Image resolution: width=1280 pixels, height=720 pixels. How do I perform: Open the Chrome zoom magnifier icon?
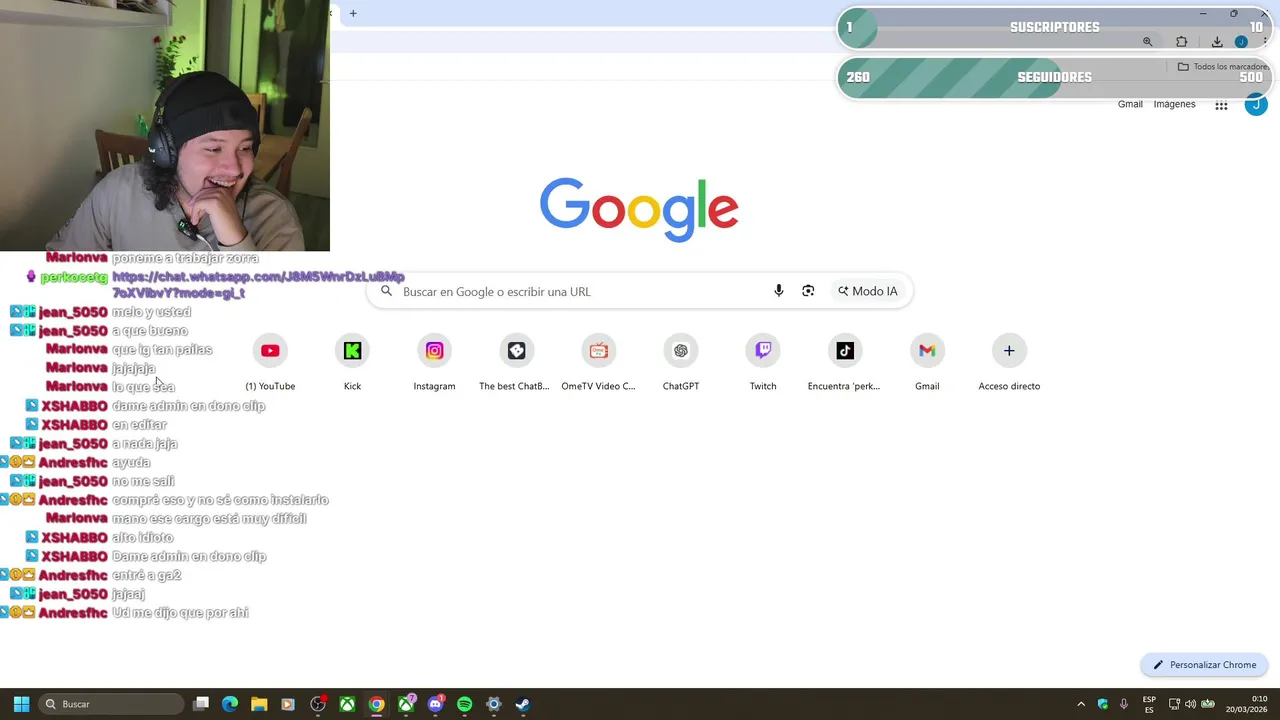[1147, 42]
